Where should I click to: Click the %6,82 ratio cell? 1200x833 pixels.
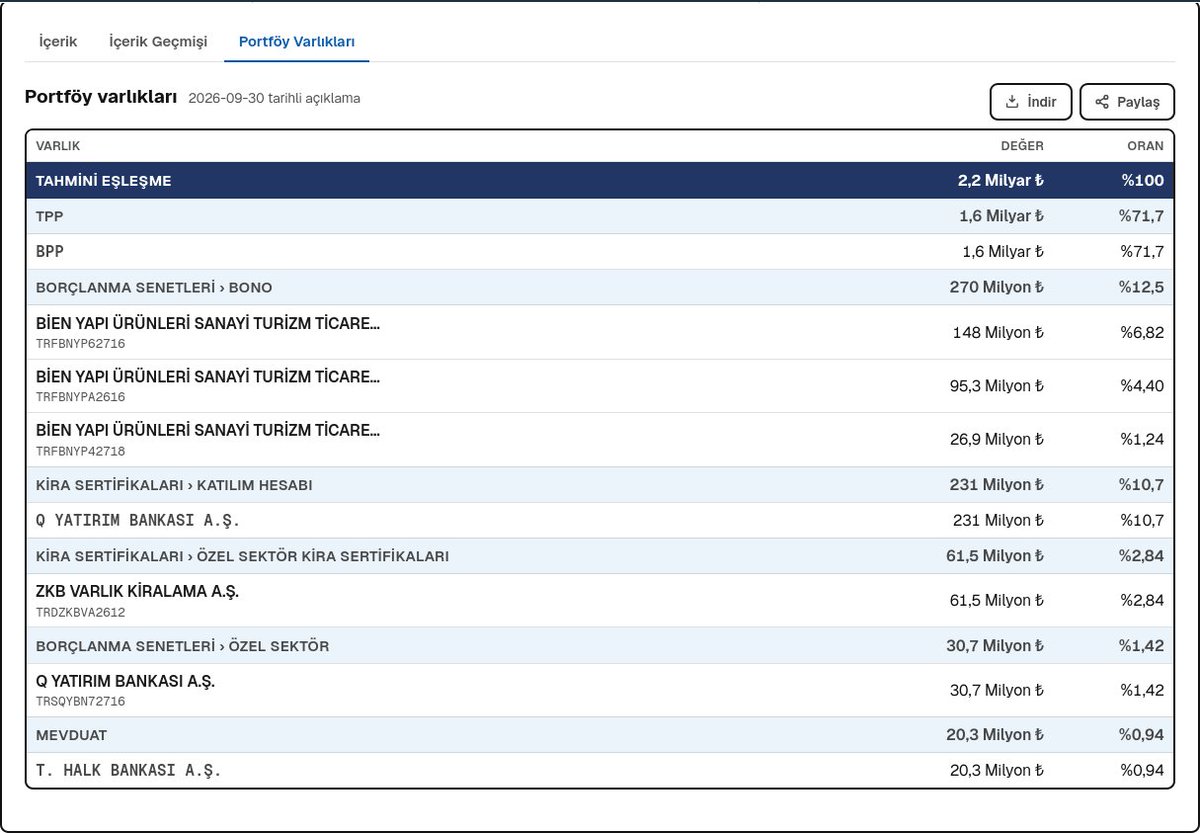[x=1142, y=332]
